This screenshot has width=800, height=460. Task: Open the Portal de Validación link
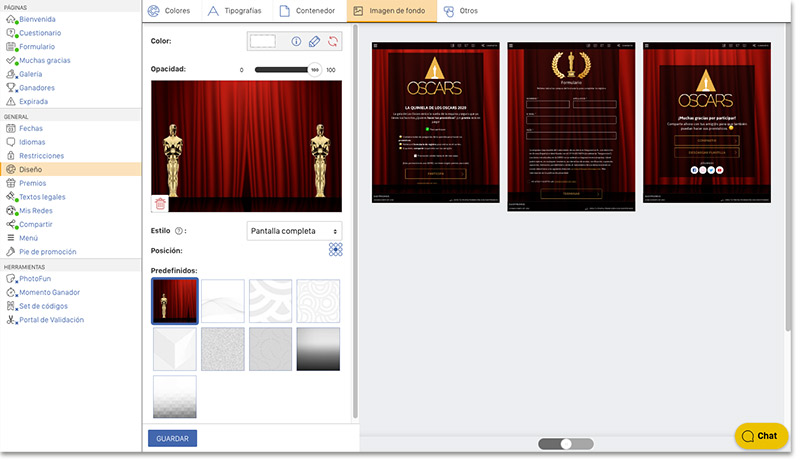click(x=52, y=320)
